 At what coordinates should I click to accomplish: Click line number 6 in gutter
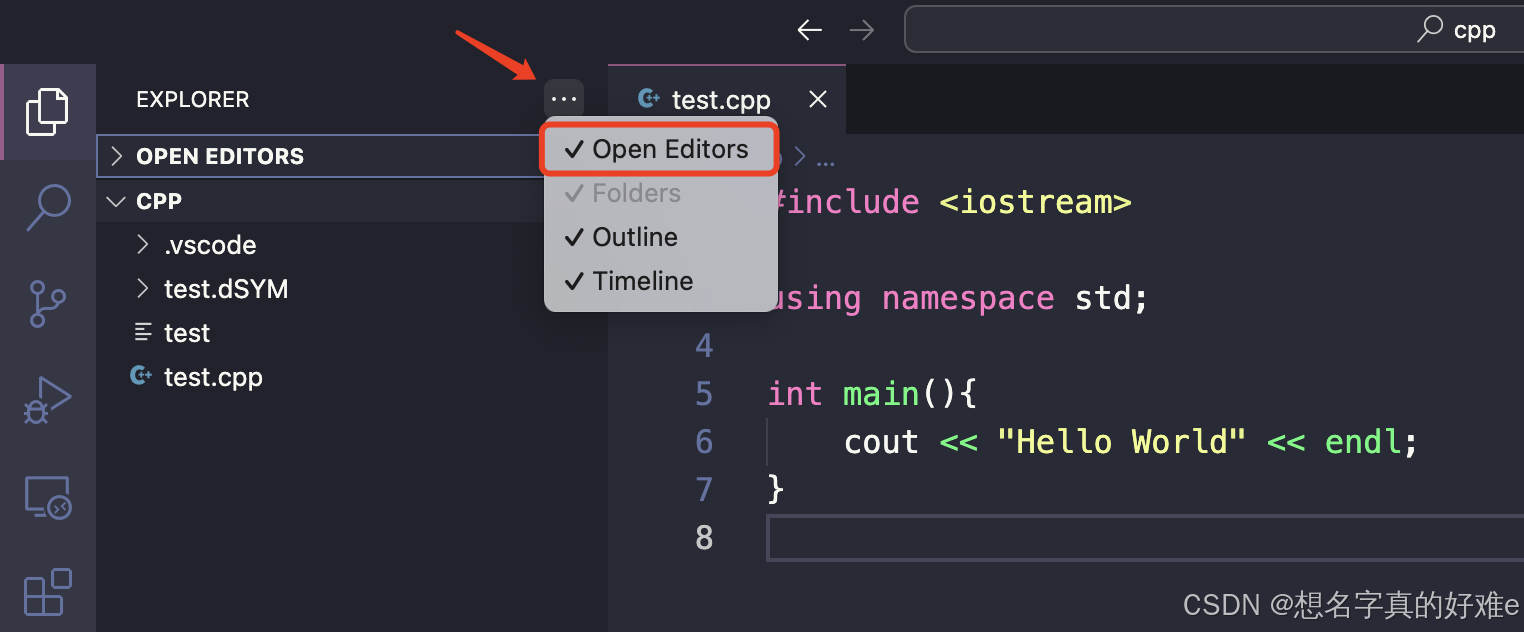click(704, 442)
